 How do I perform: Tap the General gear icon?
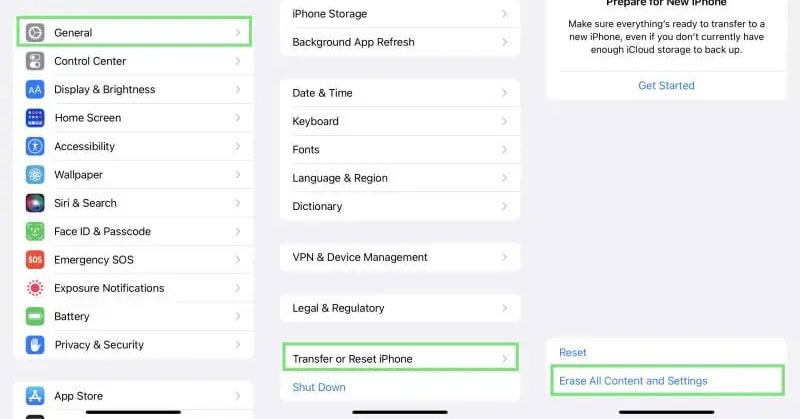coord(36,33)
